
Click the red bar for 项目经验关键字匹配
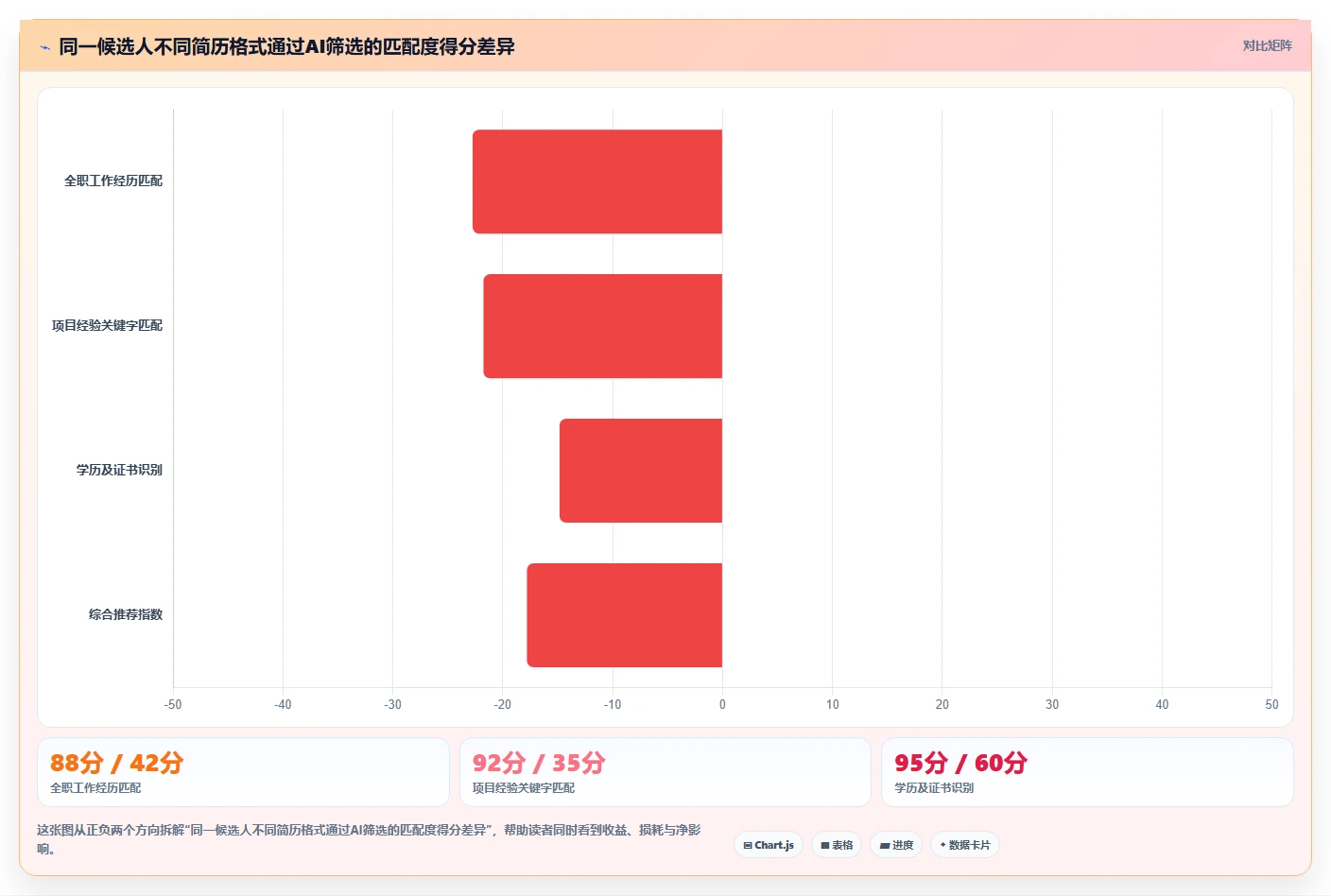(x=603, y=326)
